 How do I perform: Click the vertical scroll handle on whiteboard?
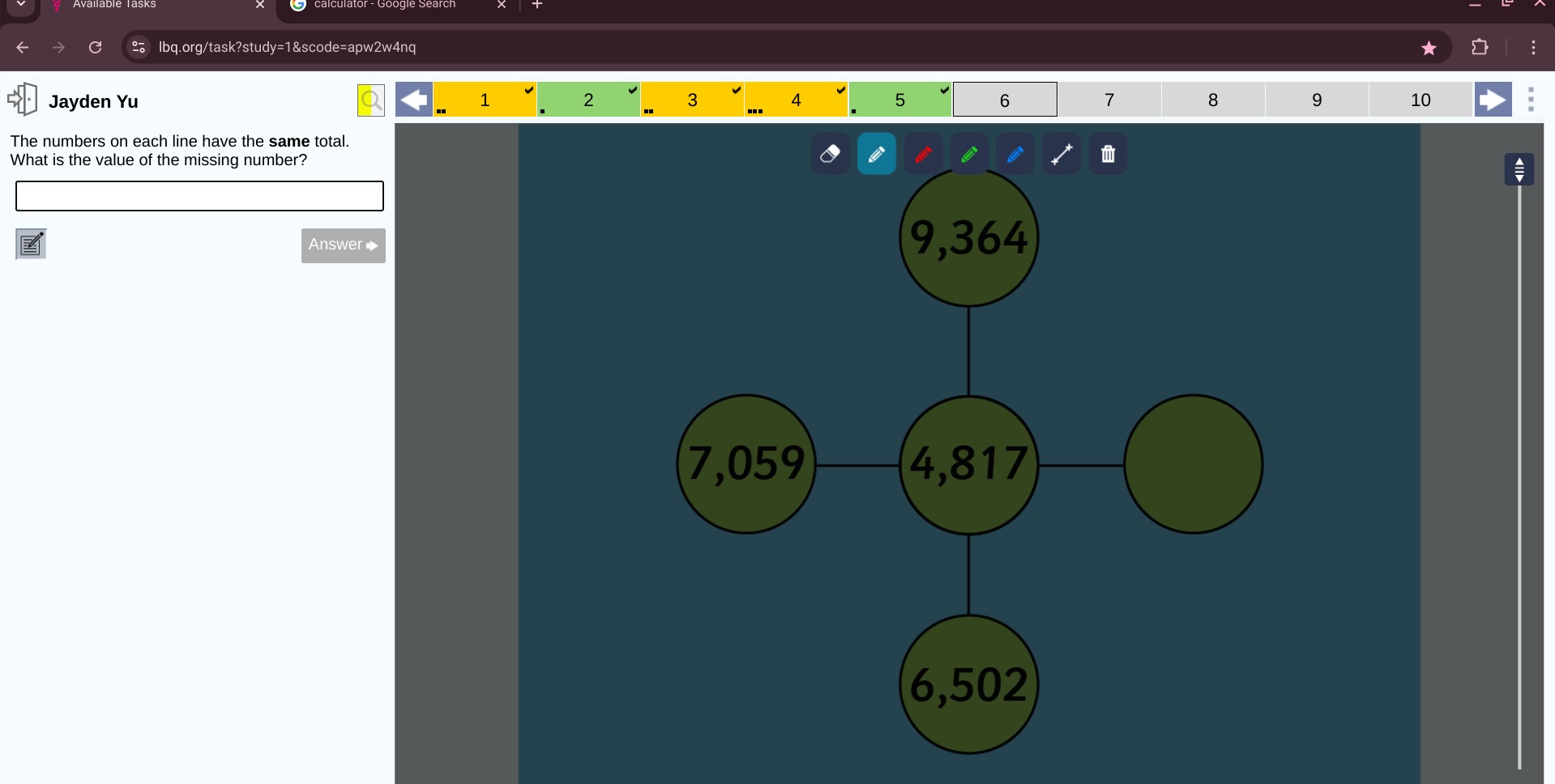tap(1519, 169)
